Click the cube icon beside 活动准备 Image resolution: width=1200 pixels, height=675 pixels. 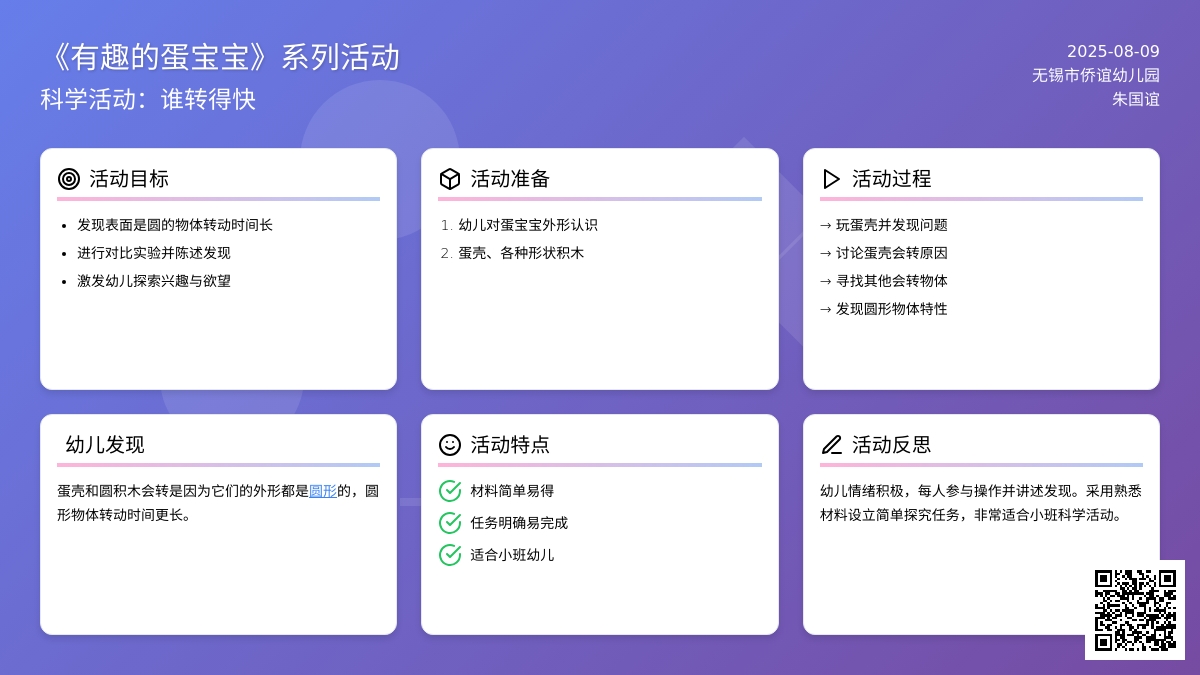coord(450,179)
